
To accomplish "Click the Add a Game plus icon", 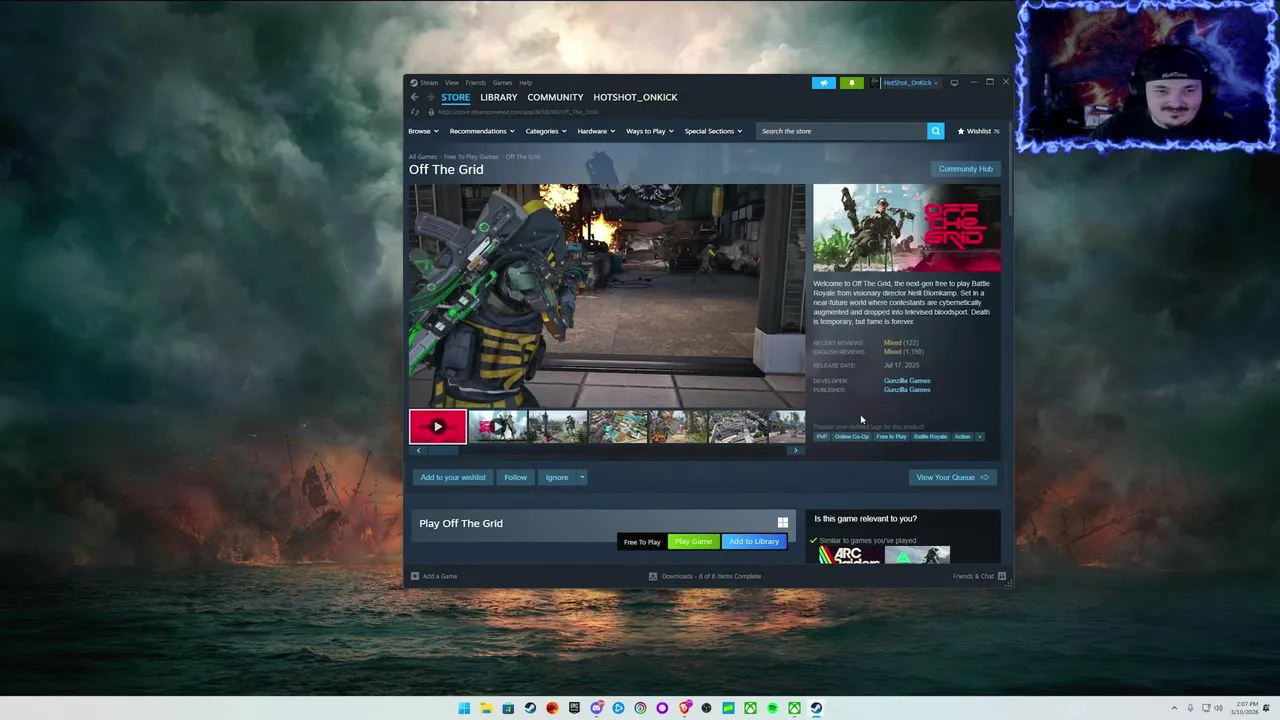I will (x=414, y=576).
